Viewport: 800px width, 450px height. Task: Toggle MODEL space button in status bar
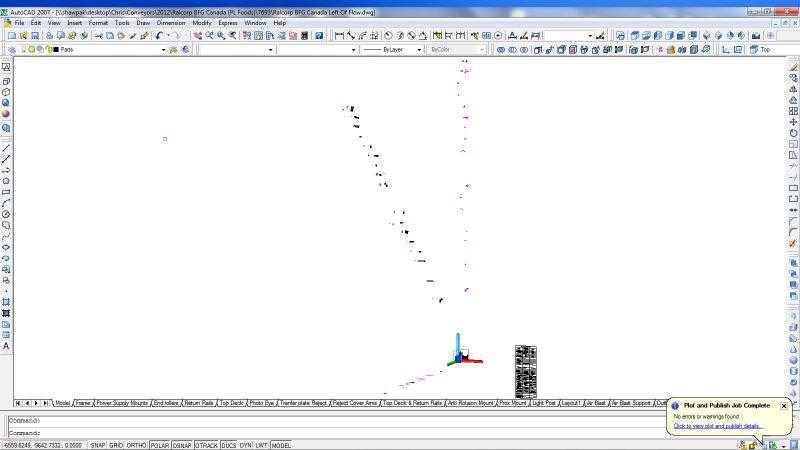click(x=281, y=445)
